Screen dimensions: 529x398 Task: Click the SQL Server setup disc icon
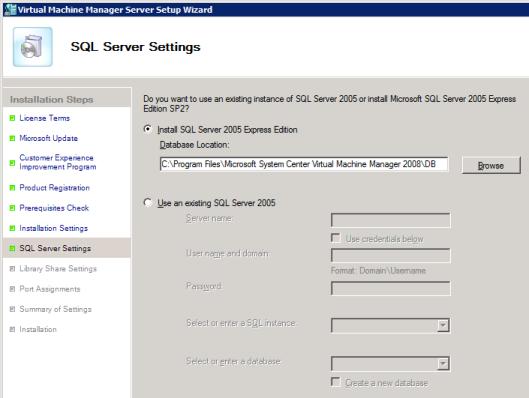pos(33,47)
